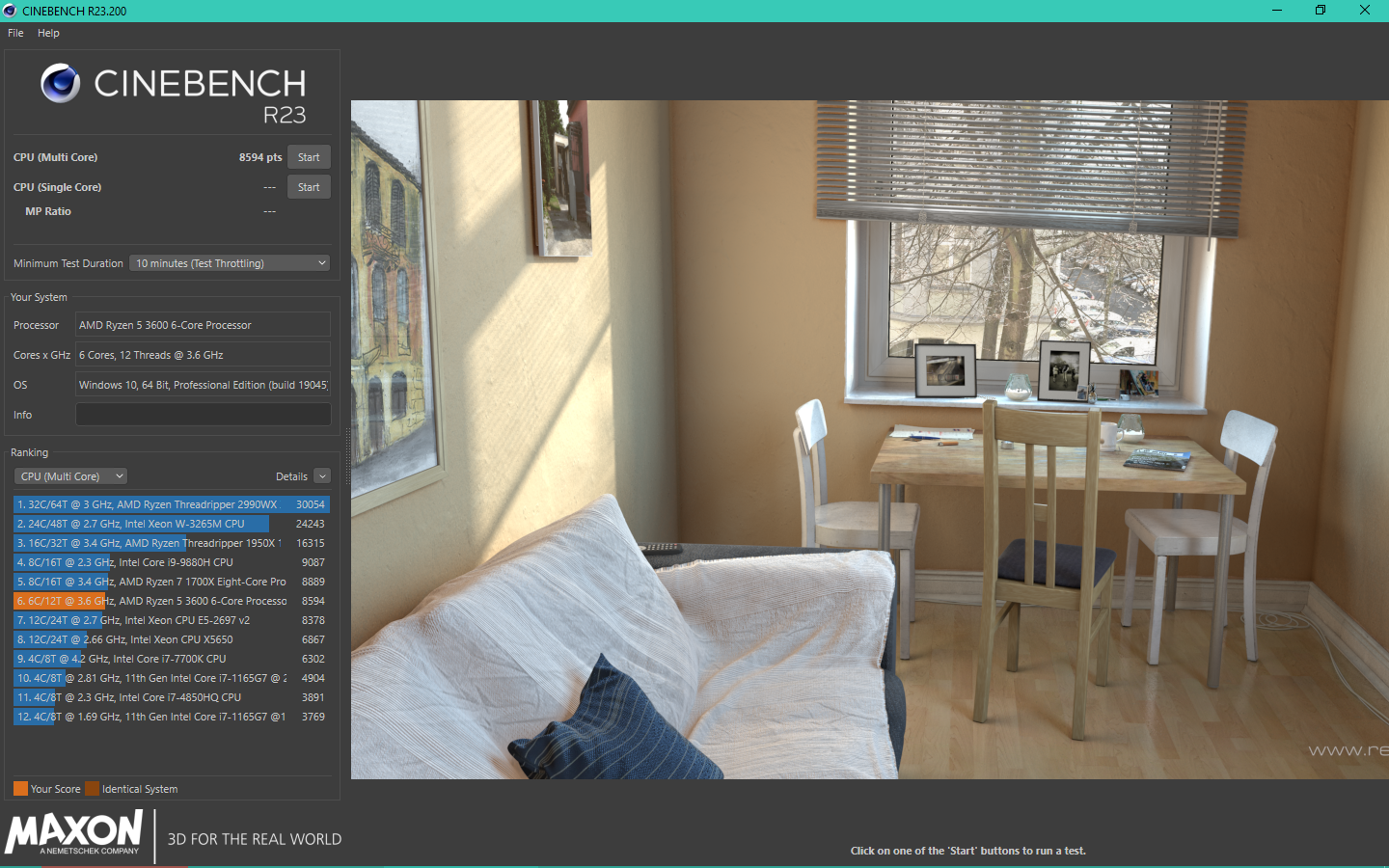Click the rendered room scene image

pos(870,440)
